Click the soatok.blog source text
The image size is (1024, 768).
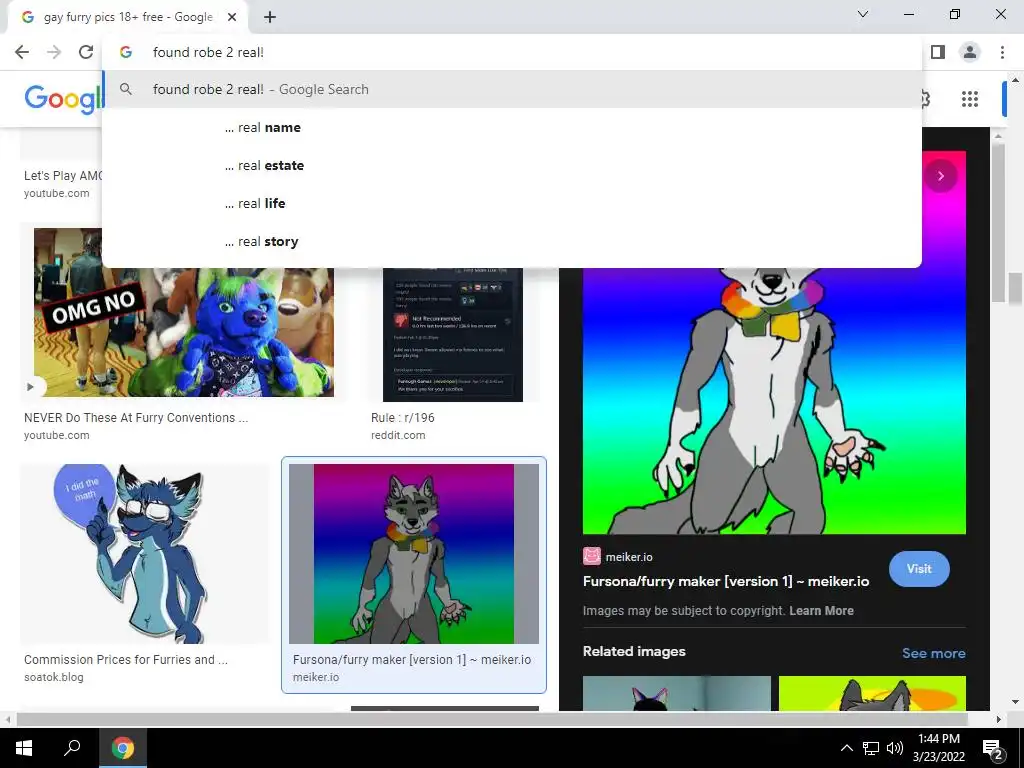(x=54, y=677)
